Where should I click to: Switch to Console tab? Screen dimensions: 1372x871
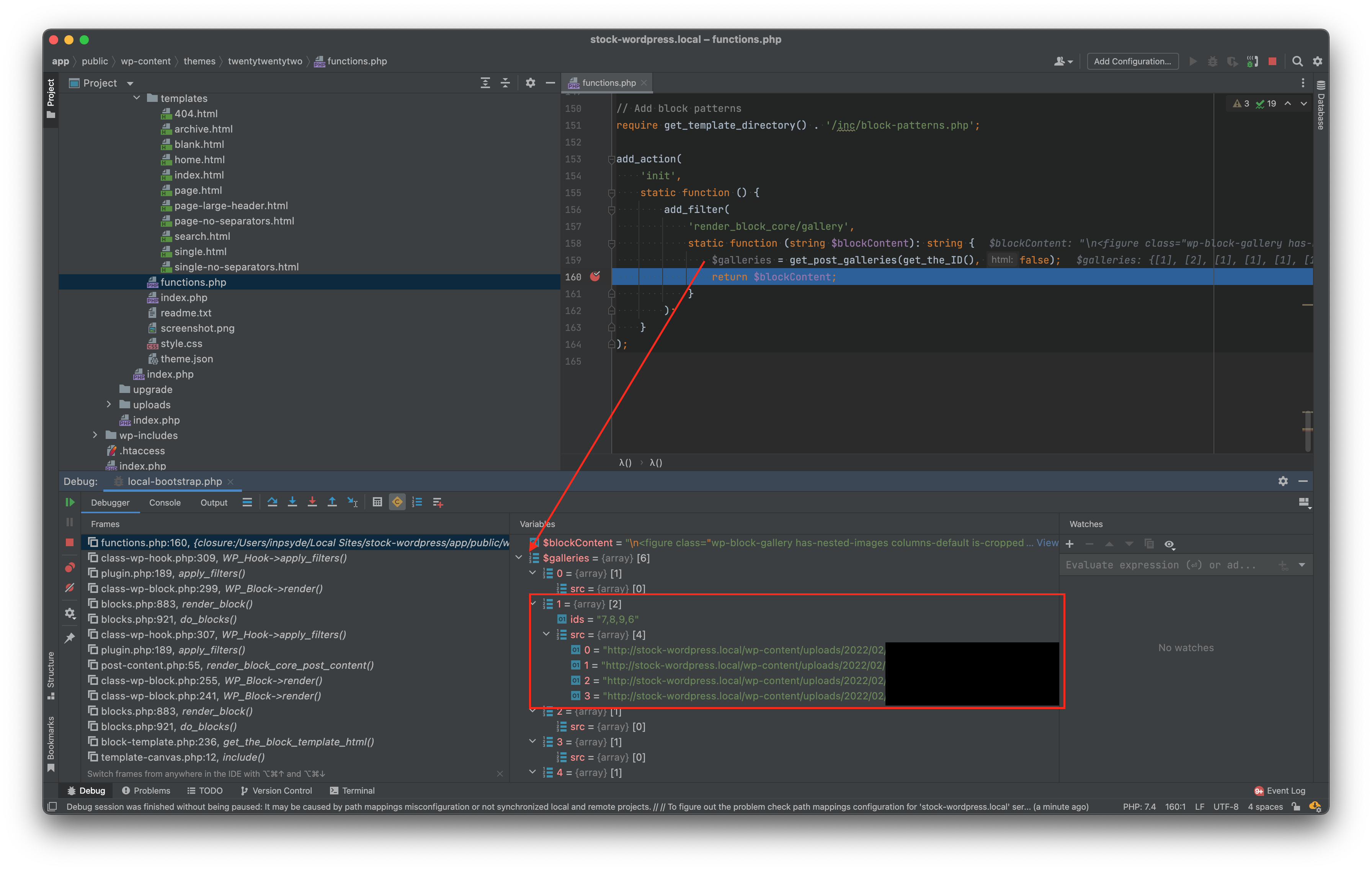click(x=165, y=502)
